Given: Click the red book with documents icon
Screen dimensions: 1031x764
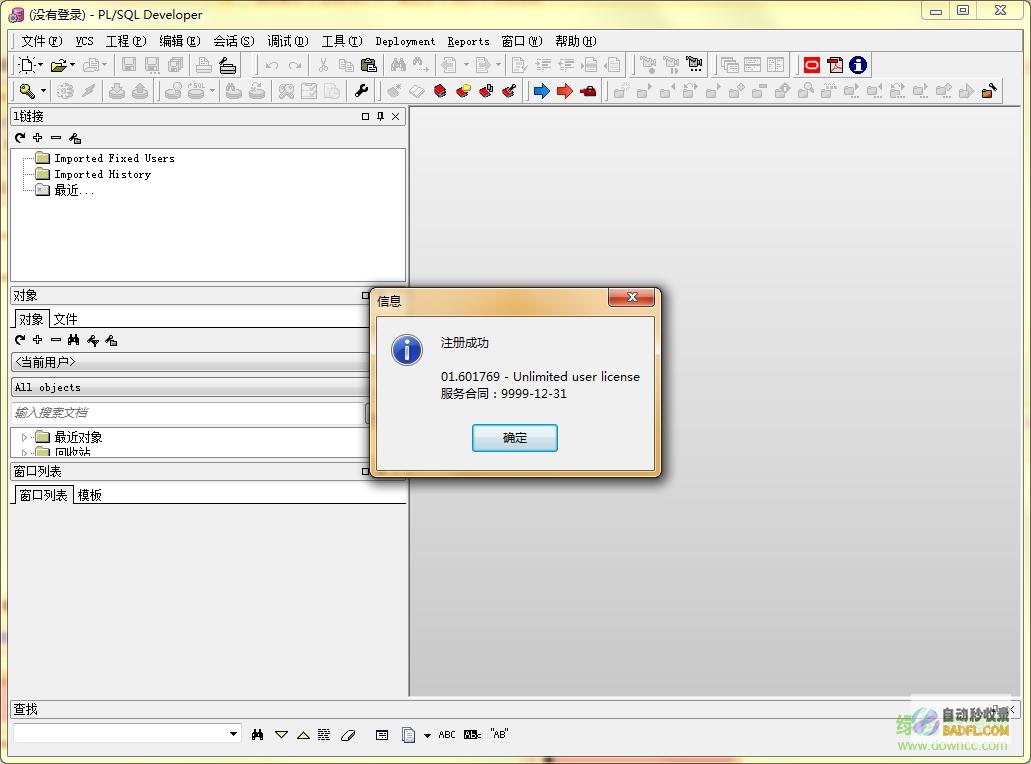Looking at the screenshot, I should coord(486,91).
